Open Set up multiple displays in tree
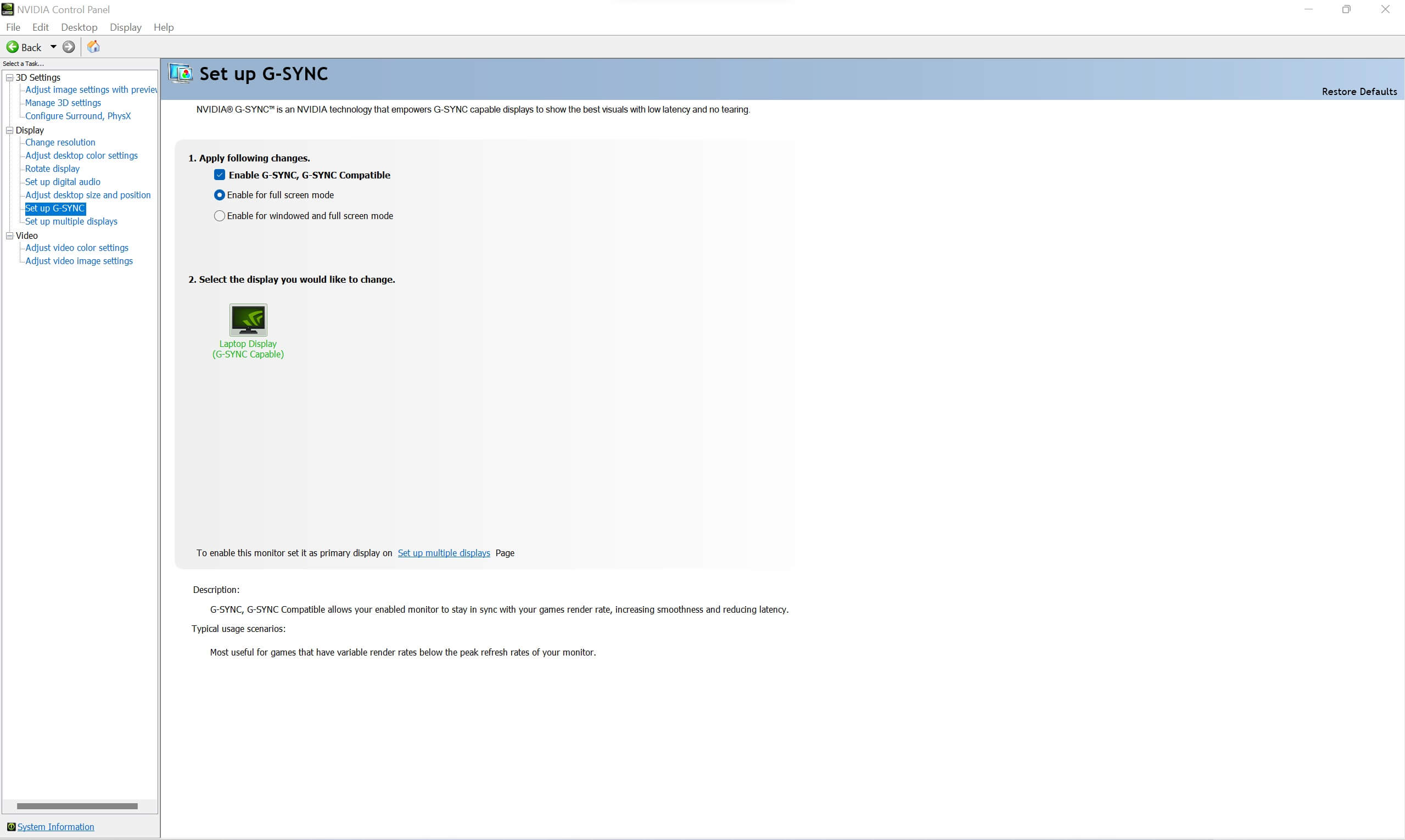Screen dimensions: 1405x840 point(71,221)
